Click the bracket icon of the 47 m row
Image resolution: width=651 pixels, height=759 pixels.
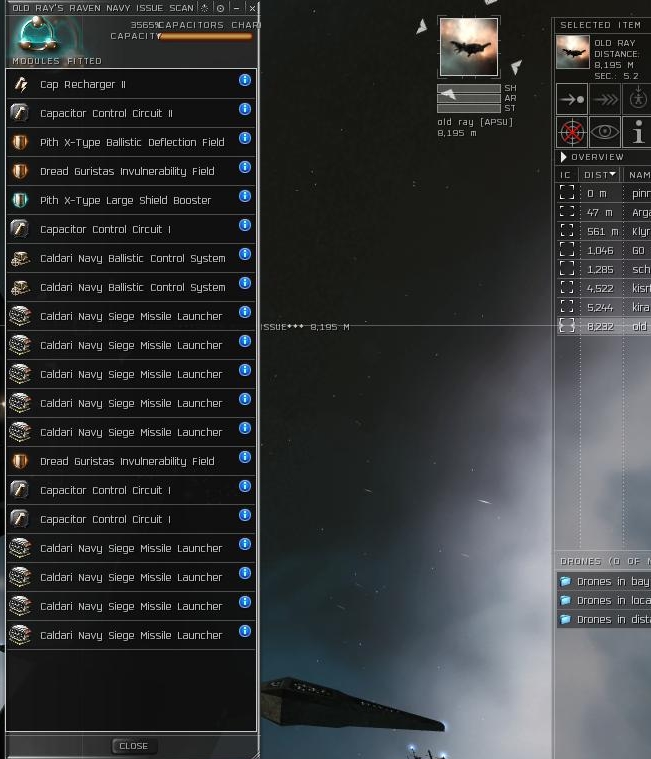[567, 212]
